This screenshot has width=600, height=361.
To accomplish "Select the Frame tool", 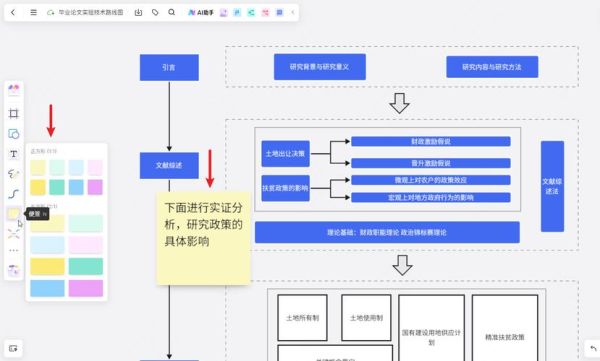I will (14, 113).
